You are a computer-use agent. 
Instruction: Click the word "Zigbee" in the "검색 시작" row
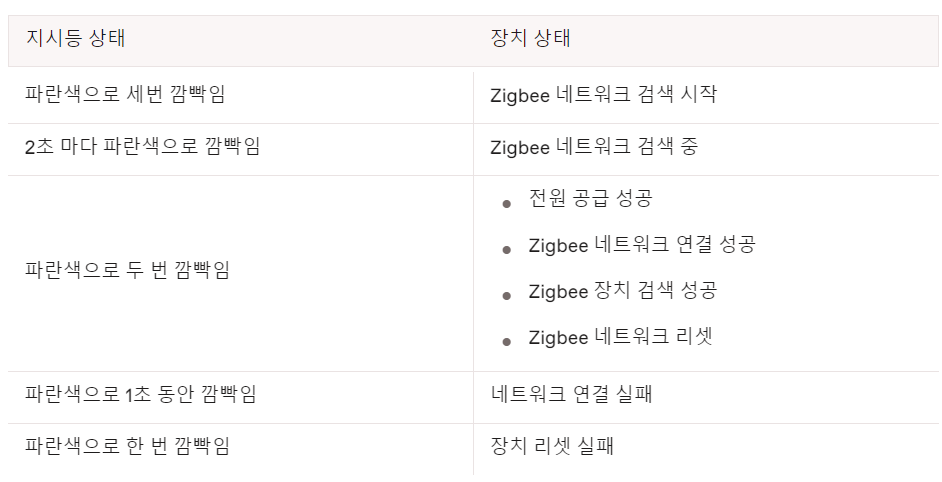pos(519,95)
